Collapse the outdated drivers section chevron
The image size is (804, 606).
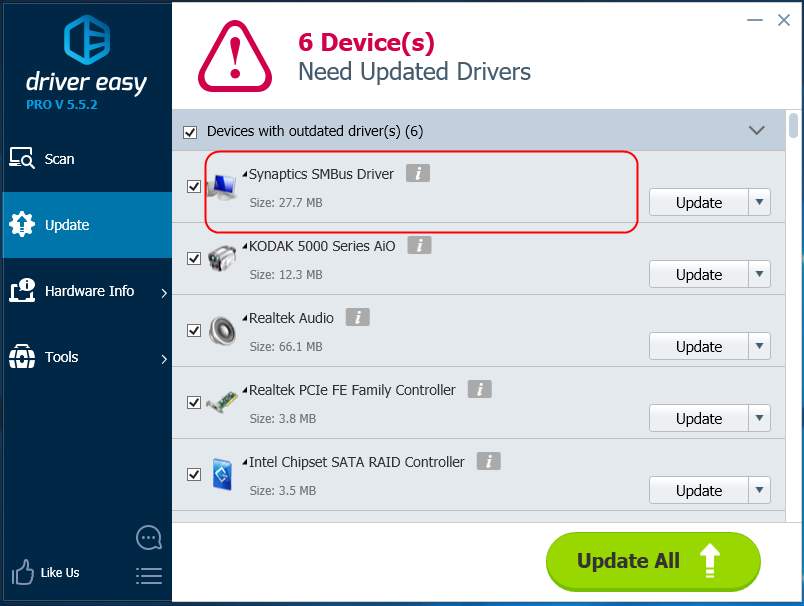(756, 130)
